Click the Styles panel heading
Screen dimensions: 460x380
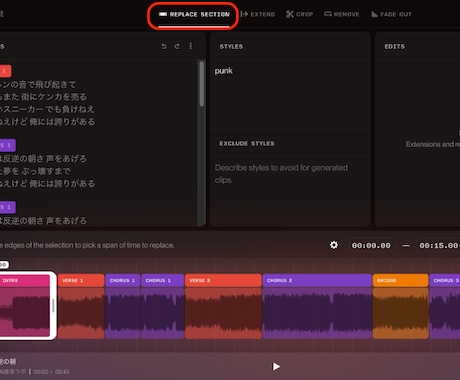click(231, 47)
